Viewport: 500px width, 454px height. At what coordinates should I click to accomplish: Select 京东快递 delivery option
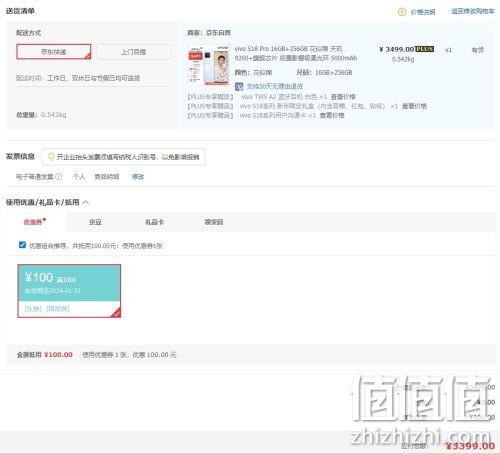(x=54, y=52)
